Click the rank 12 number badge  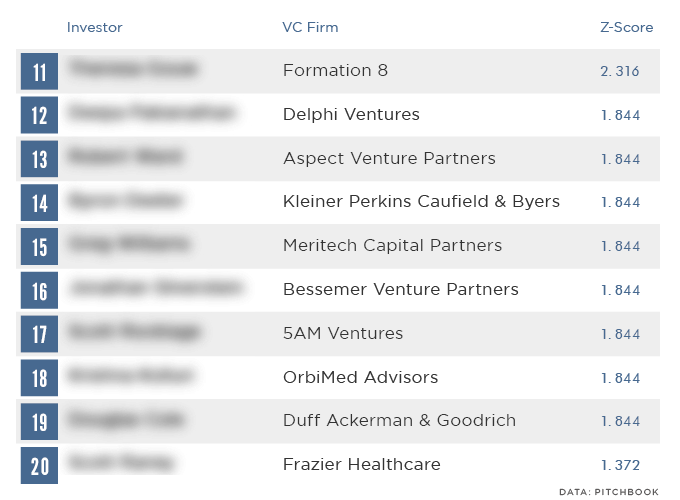click(39, 115)
